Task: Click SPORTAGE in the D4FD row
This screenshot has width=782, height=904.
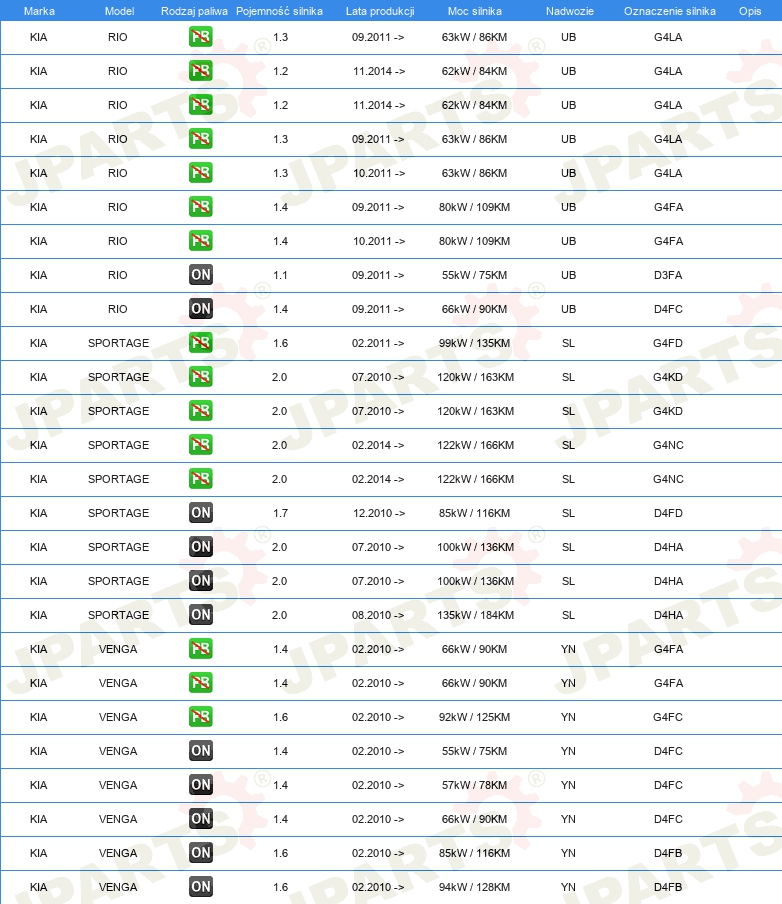Action: (x=118, y=513)
